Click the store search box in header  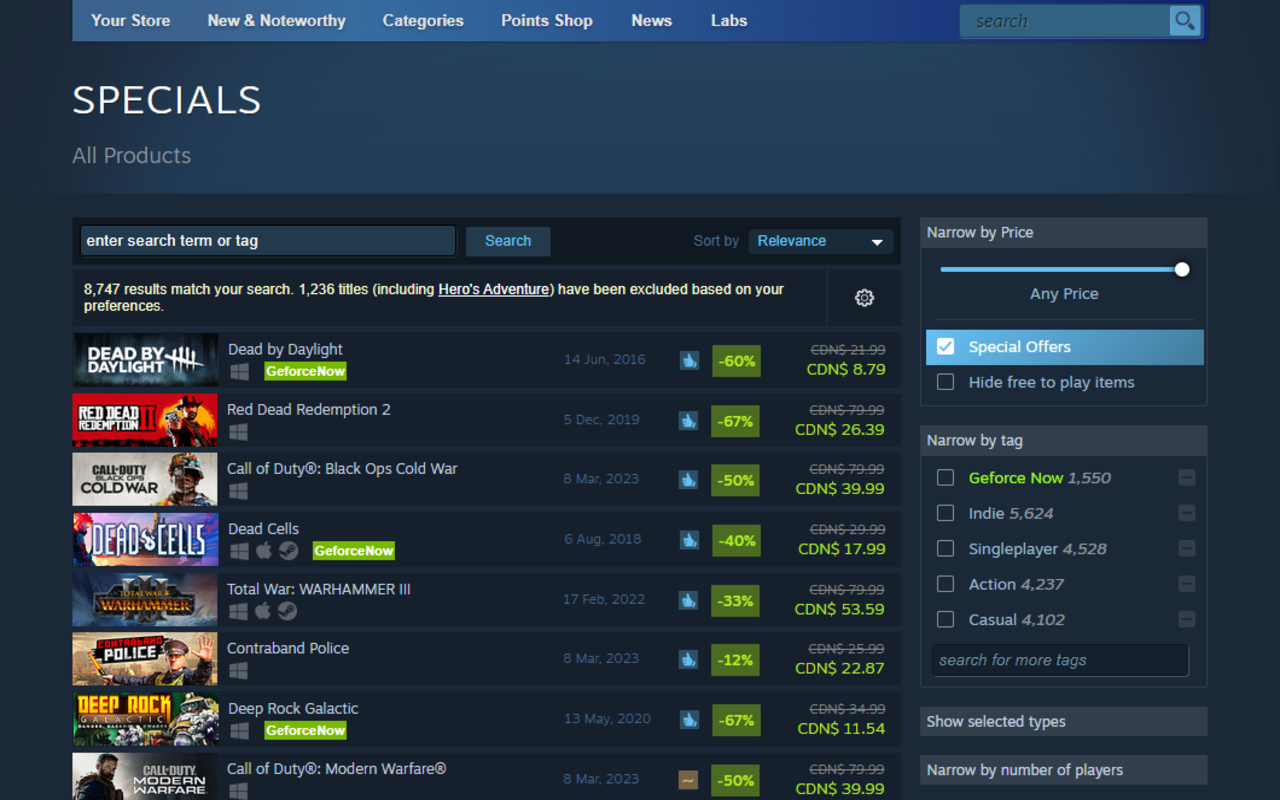coord(1064,21)
